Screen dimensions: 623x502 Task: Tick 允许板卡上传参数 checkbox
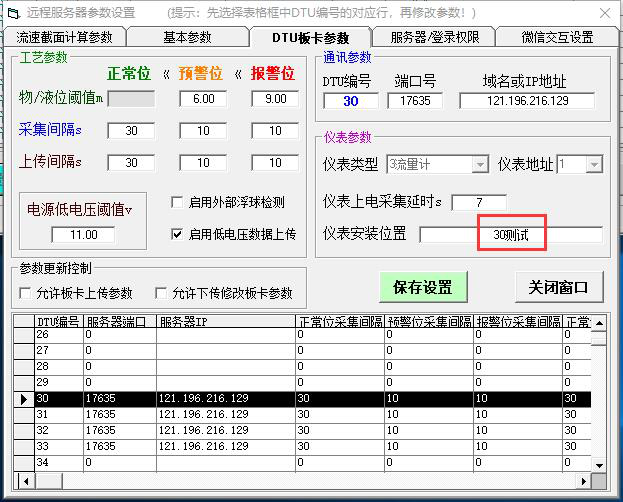[26, 293]
